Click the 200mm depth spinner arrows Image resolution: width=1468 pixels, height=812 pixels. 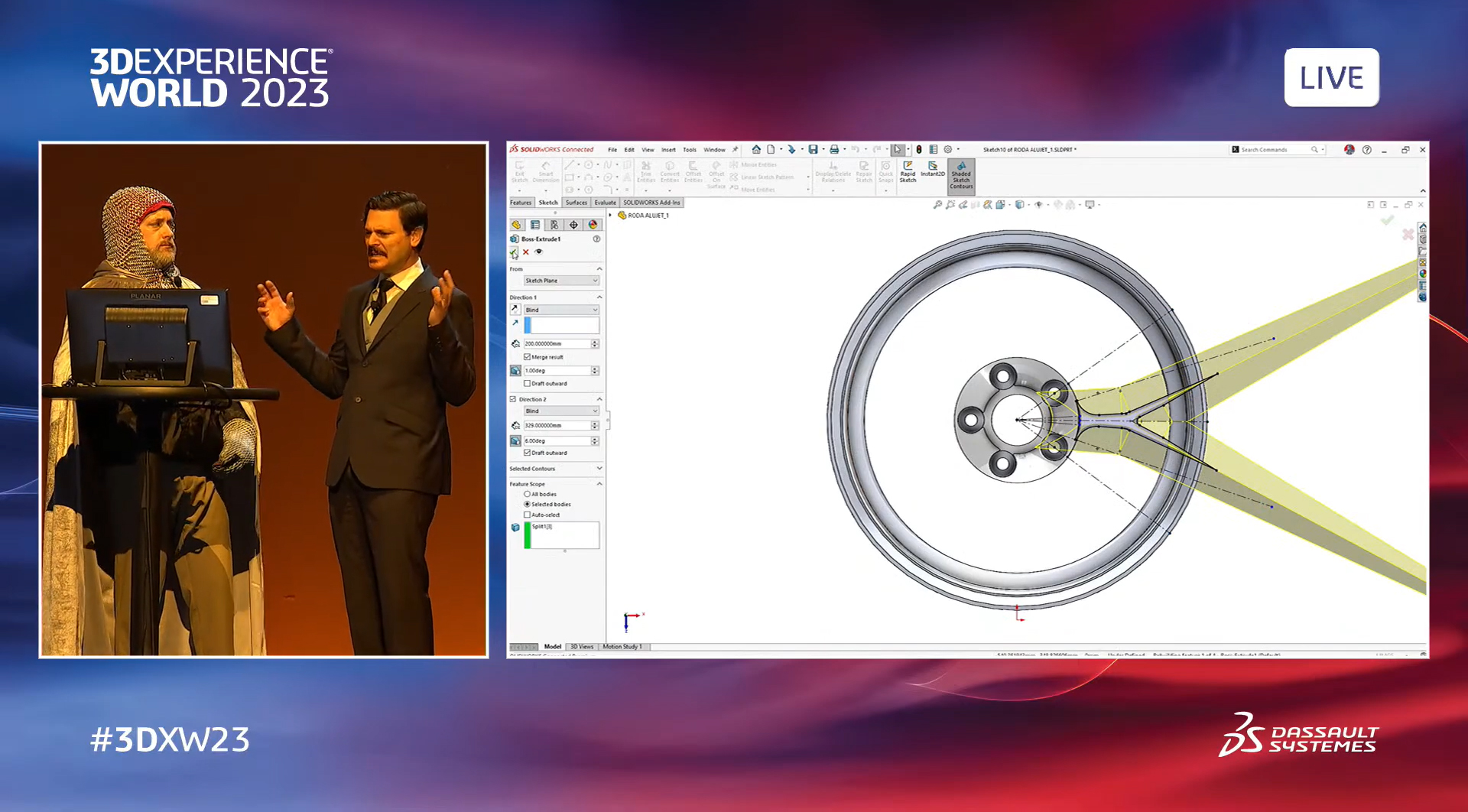pos(595,344)
